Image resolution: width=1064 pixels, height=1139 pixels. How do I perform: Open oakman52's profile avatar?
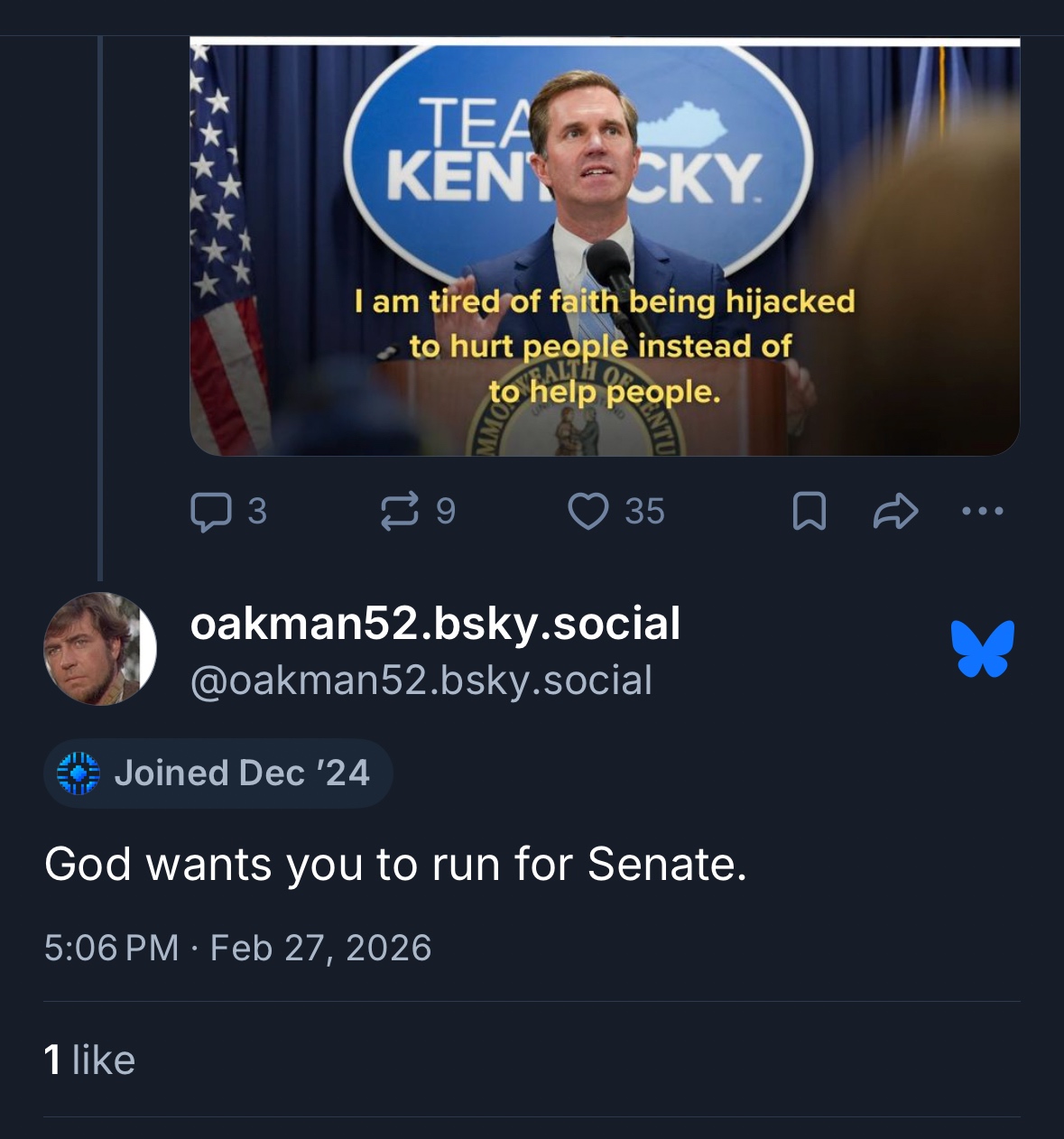[99, 649]
